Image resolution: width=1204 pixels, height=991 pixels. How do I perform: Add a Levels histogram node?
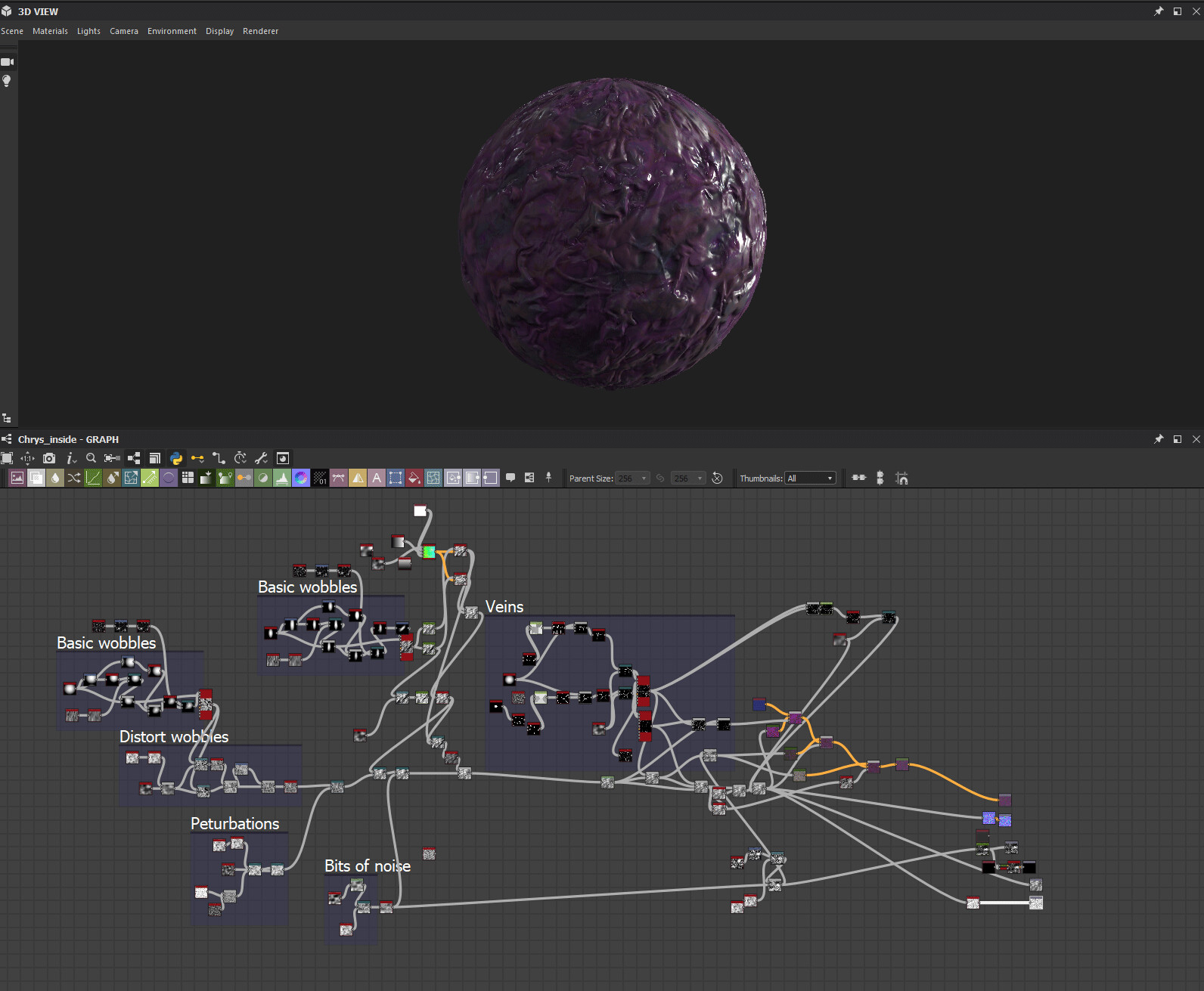click(282, 478)
